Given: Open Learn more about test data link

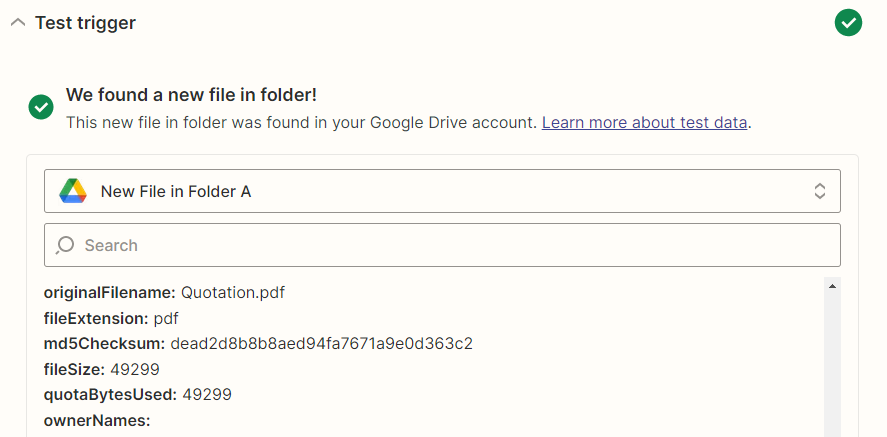Looking at the screenshot, I should (644, 122).
